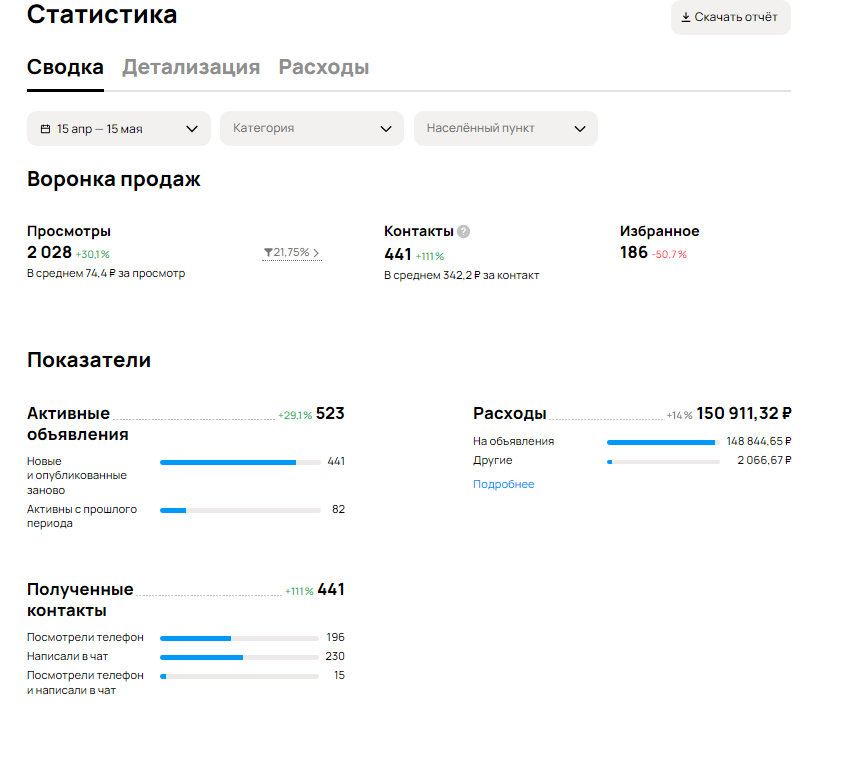Click the +14% expenses change
The height and width of the screenshot is (762, 866).
pos(679,415)
